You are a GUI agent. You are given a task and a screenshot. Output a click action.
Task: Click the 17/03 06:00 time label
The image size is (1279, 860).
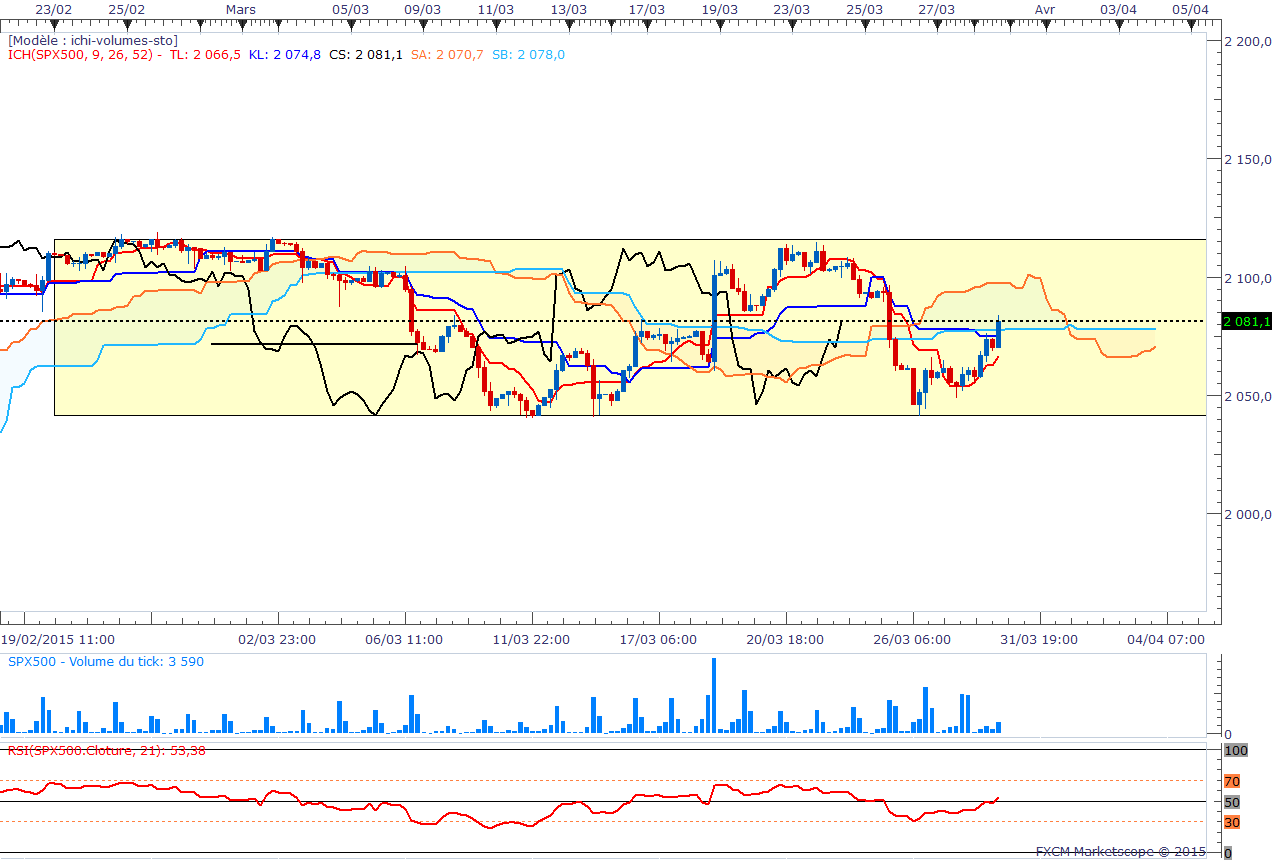(x=658, y=639)
